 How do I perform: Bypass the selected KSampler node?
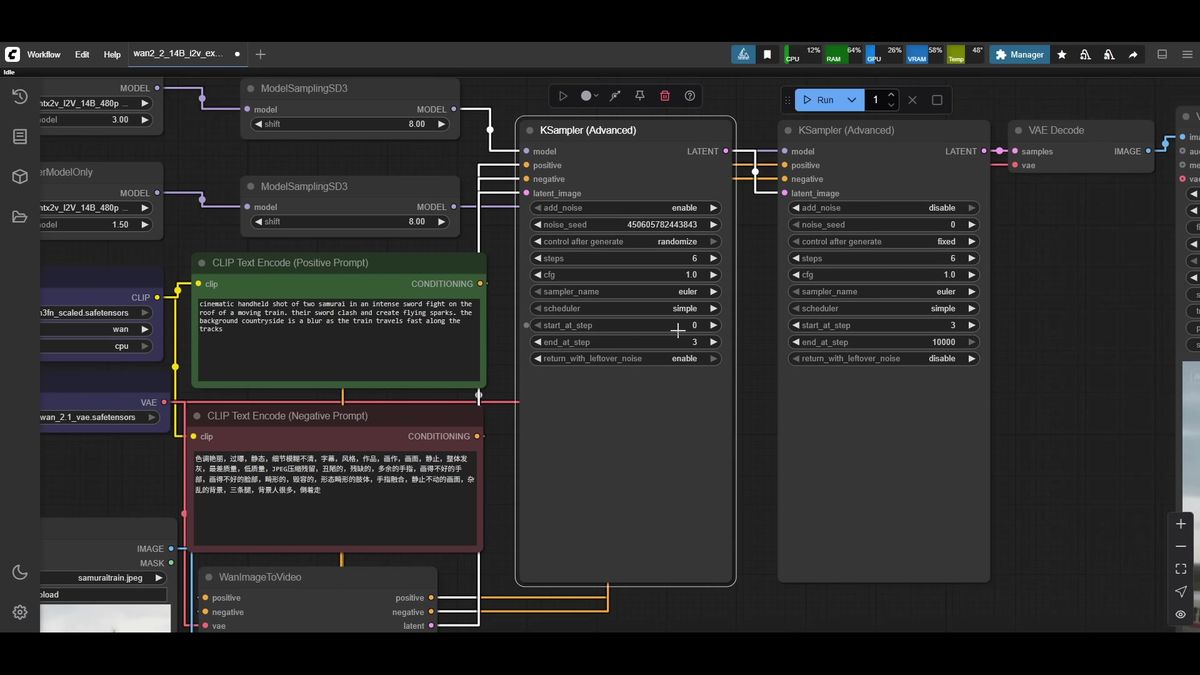coord(614,96)
